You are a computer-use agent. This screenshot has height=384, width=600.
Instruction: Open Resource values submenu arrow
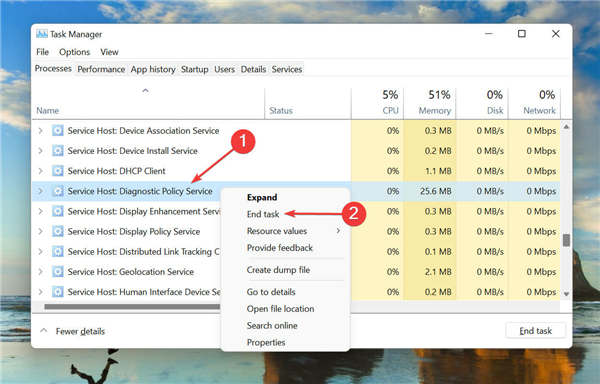coord(338,231)
